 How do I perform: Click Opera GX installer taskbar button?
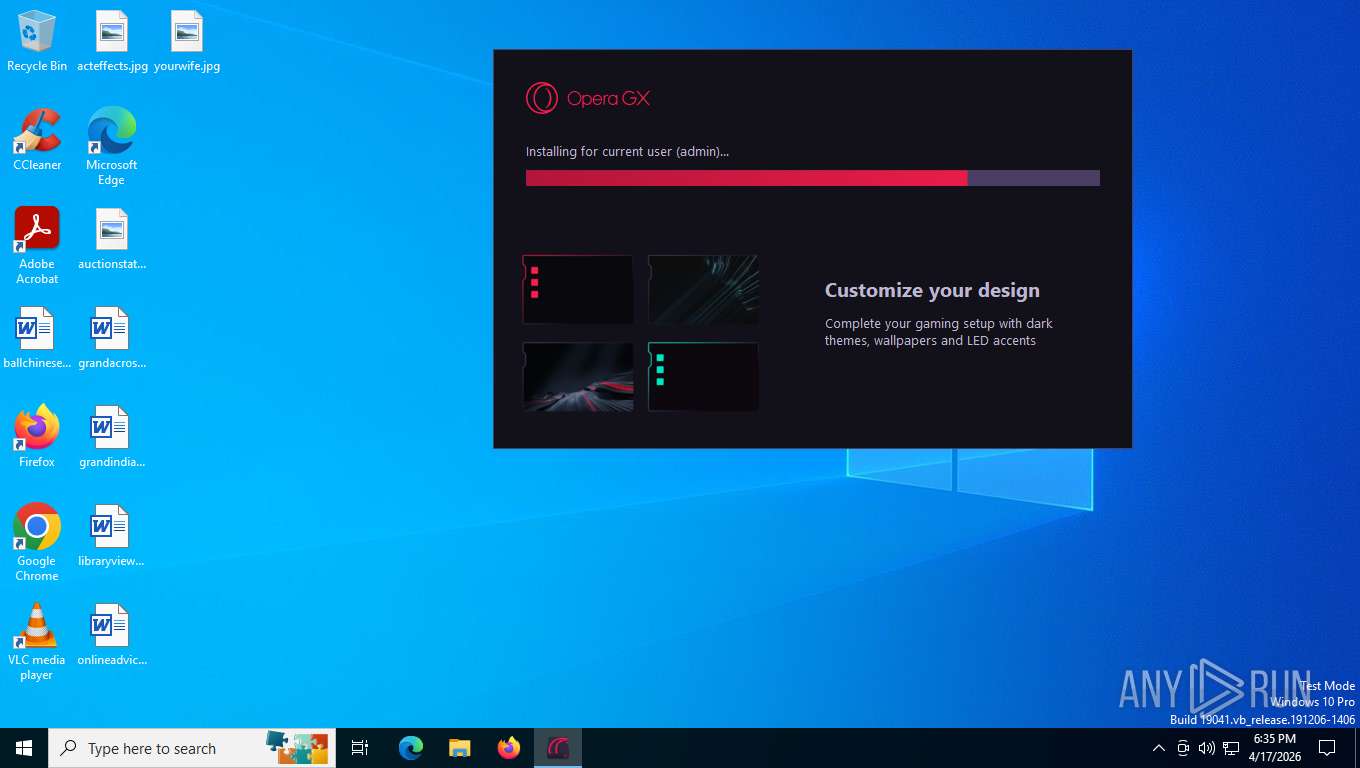click(558, 748)
